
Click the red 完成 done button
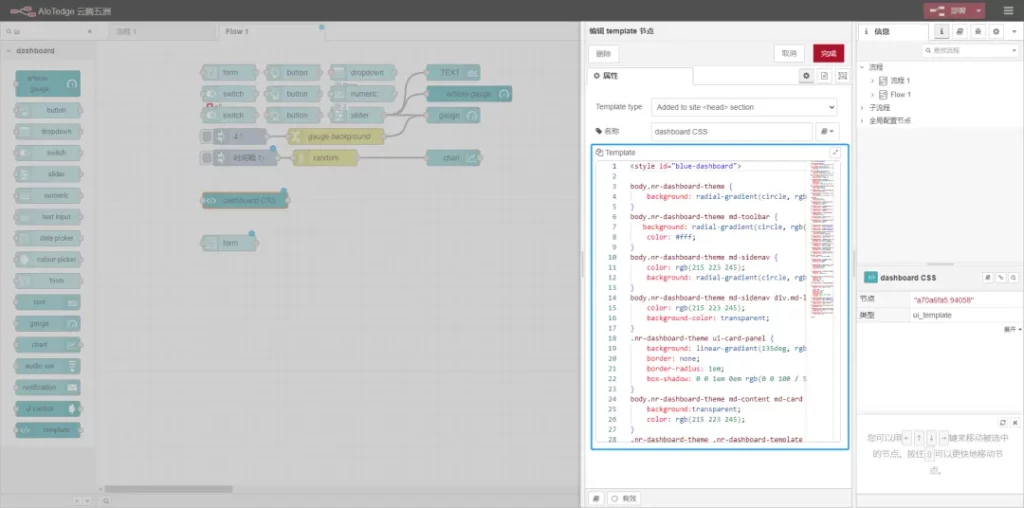(x=828, y=53)
